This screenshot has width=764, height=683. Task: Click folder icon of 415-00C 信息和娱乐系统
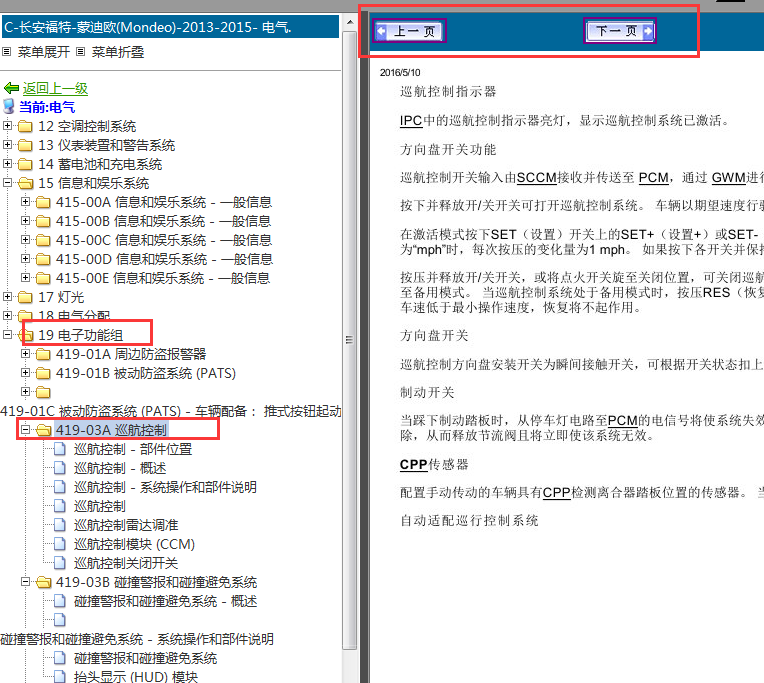click(43, 241)
